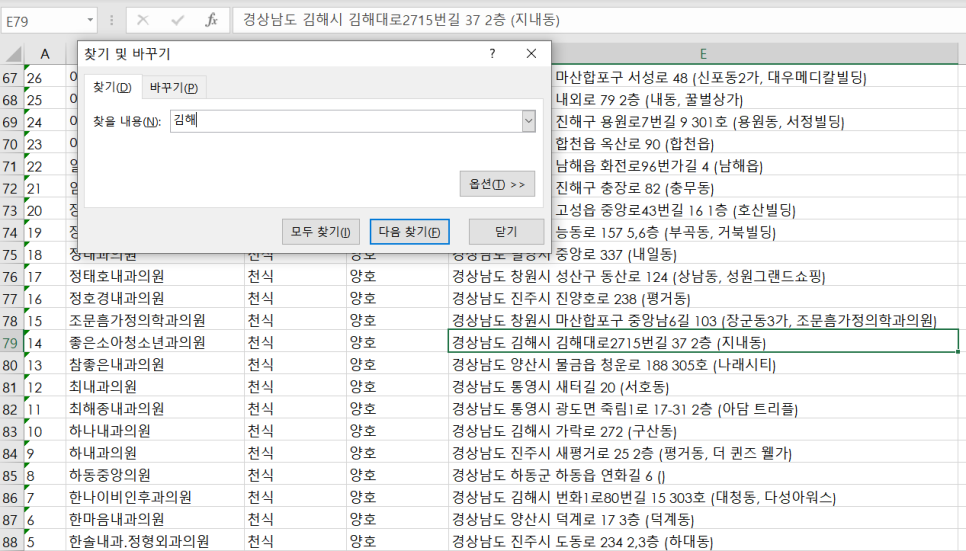Click the cell 정호경내과의원
Screen dimensions: 966x551
tap(155, 298)
